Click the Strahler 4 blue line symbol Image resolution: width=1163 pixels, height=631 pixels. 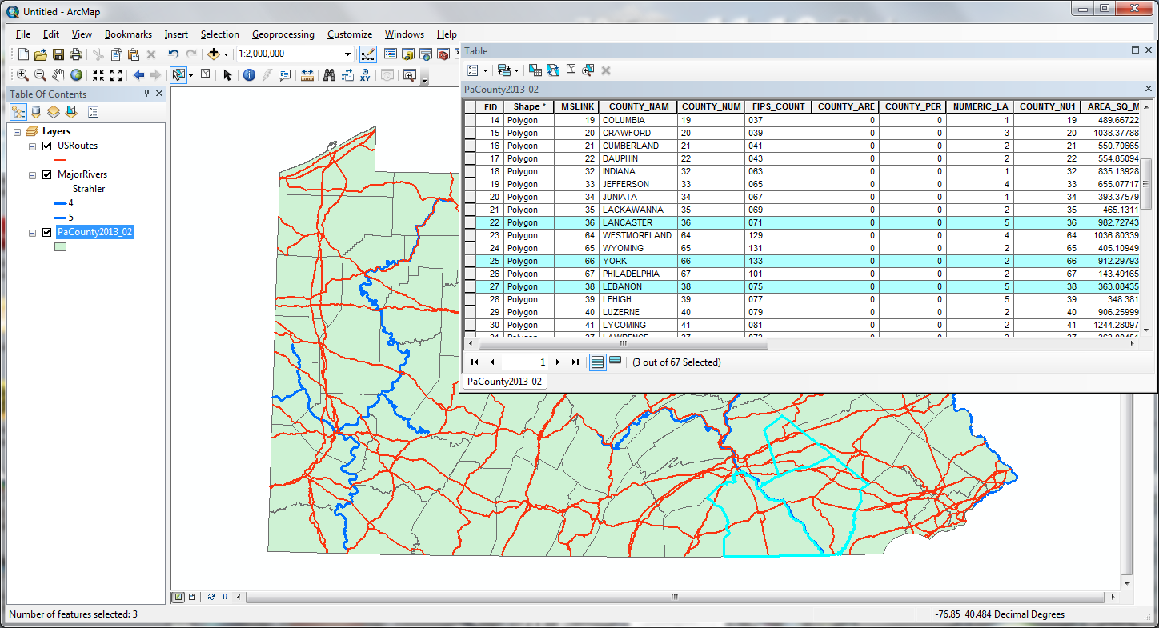[60, 204]
